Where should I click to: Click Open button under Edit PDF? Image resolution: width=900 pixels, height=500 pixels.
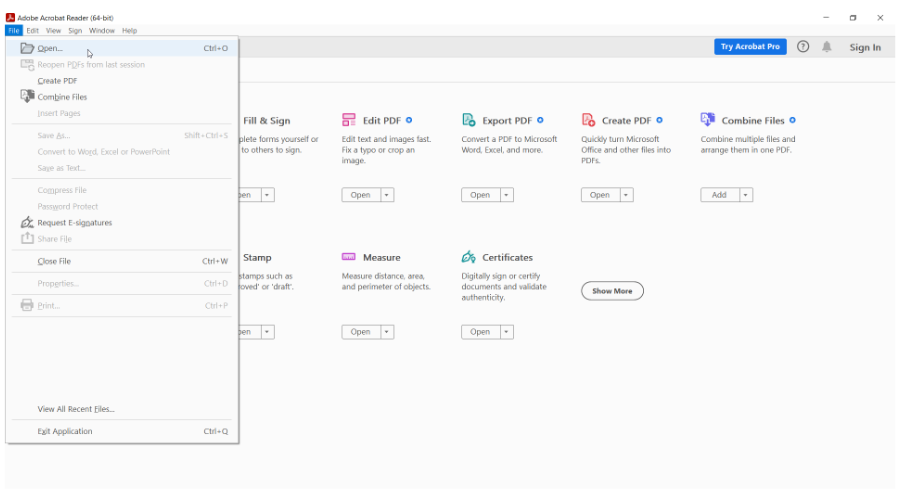click(x=361, y=195)
